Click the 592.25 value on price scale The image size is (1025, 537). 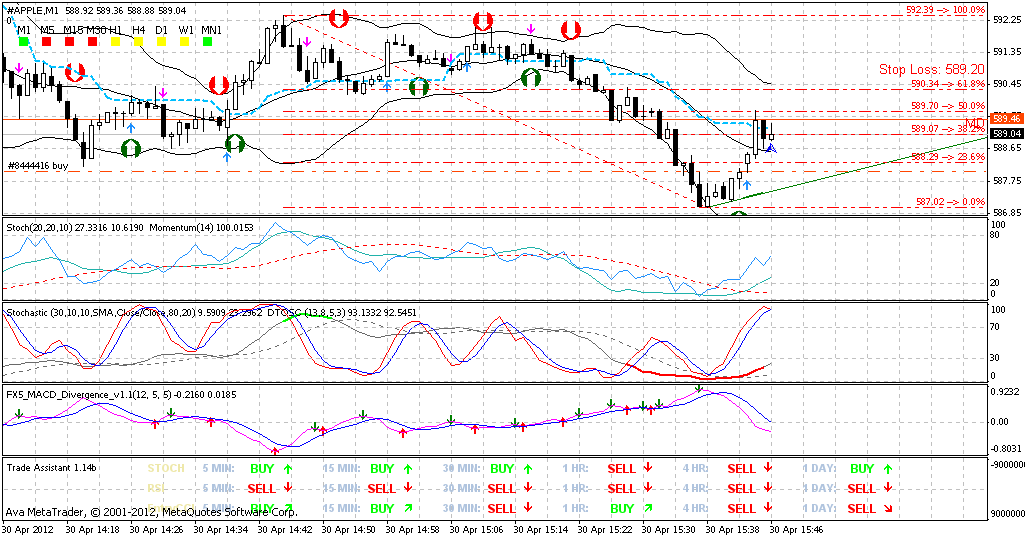click(x=1006, y=20)
